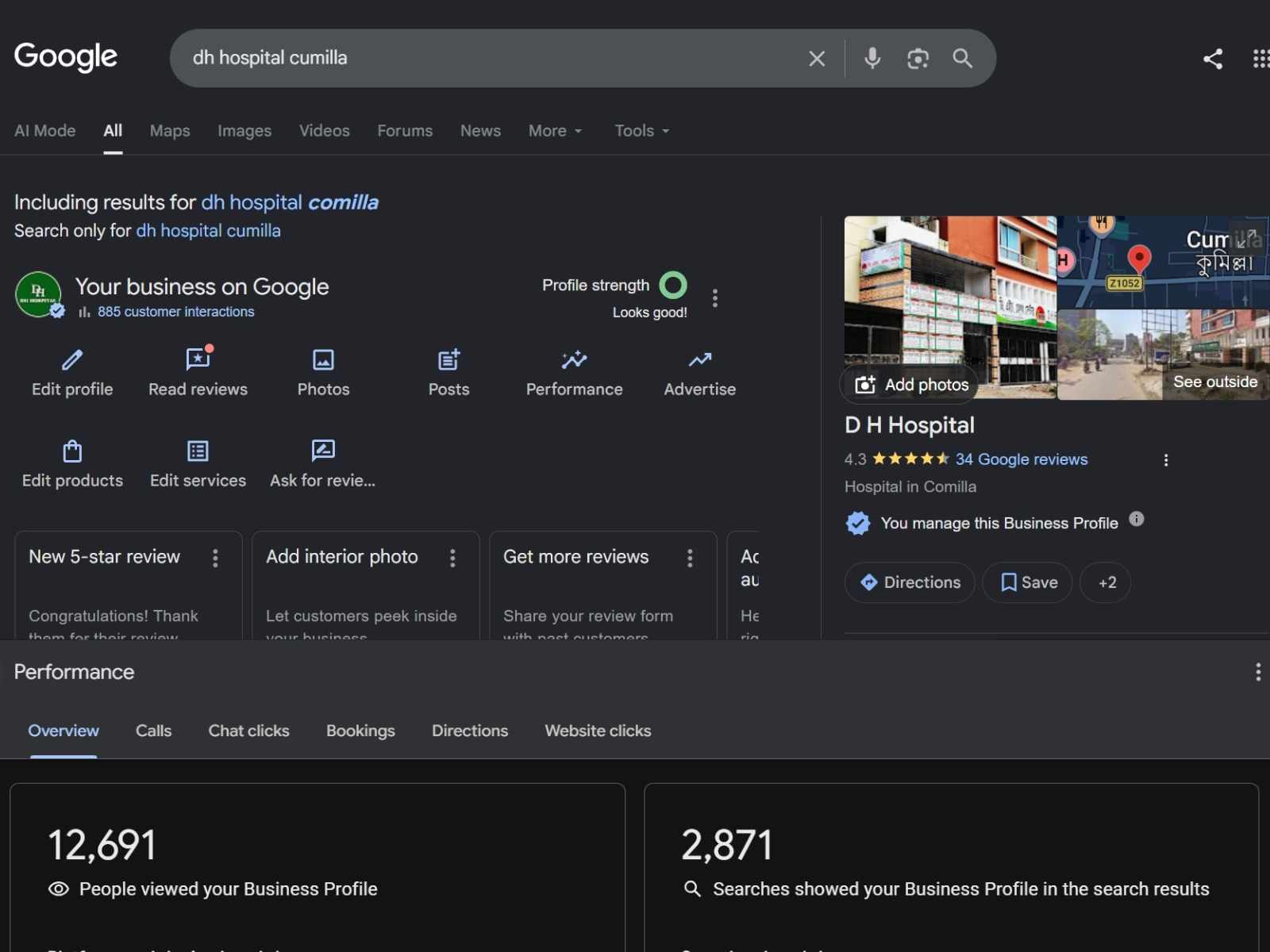This screenshot has width=1270, height=952.
Task: Click the Google logo
Action: click(66, 56)
